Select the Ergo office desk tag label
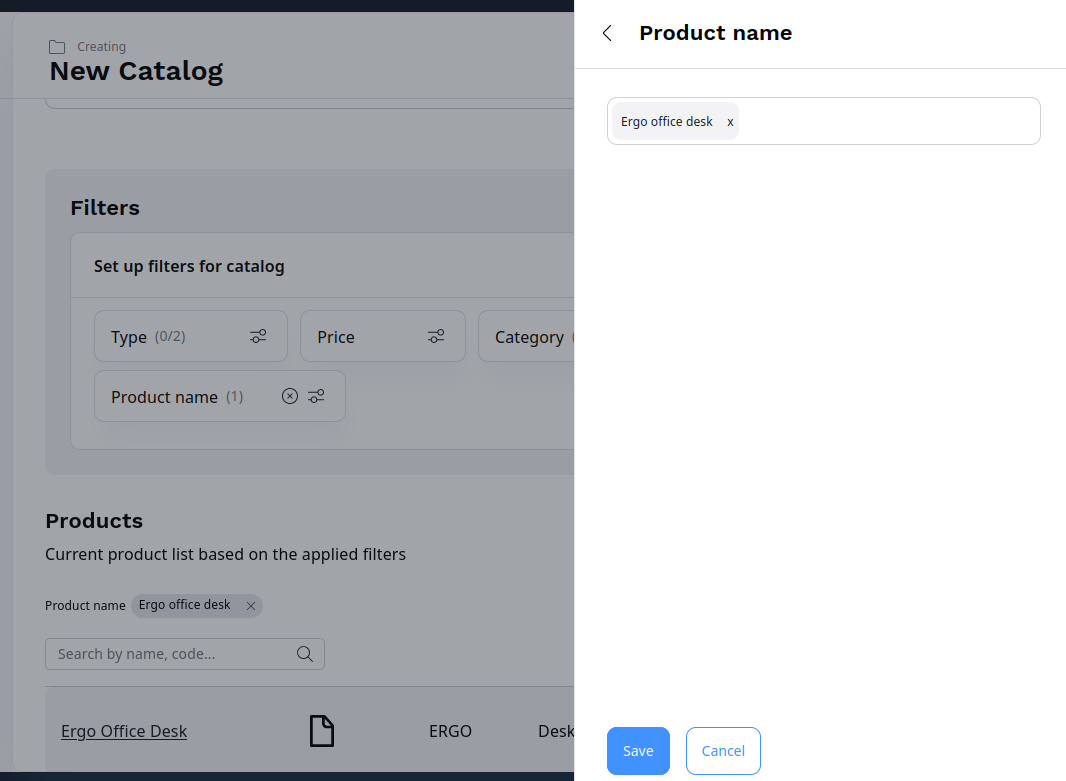 click(666, 121)
